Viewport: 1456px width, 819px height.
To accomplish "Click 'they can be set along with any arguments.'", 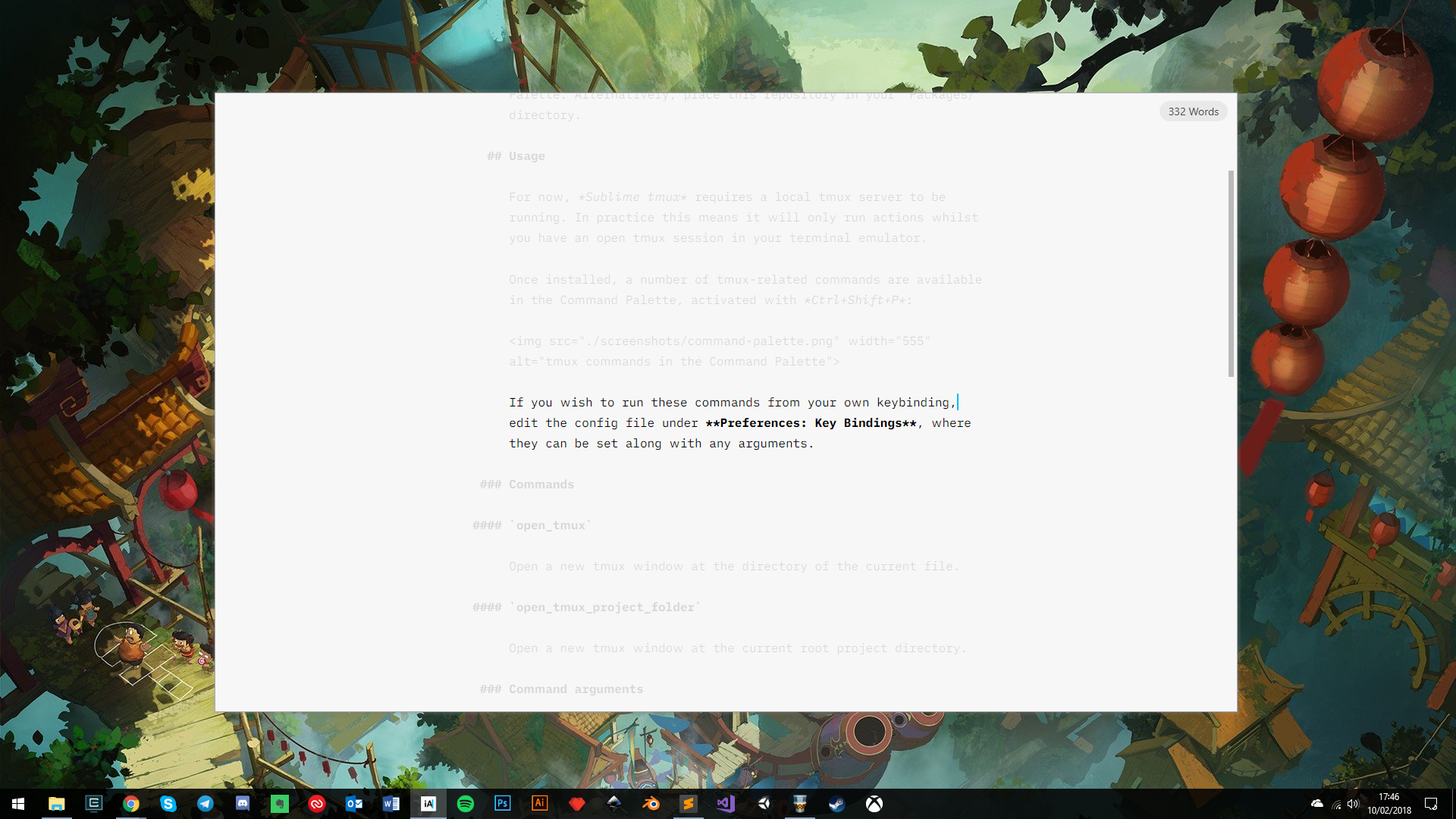I will pos(661,444).
